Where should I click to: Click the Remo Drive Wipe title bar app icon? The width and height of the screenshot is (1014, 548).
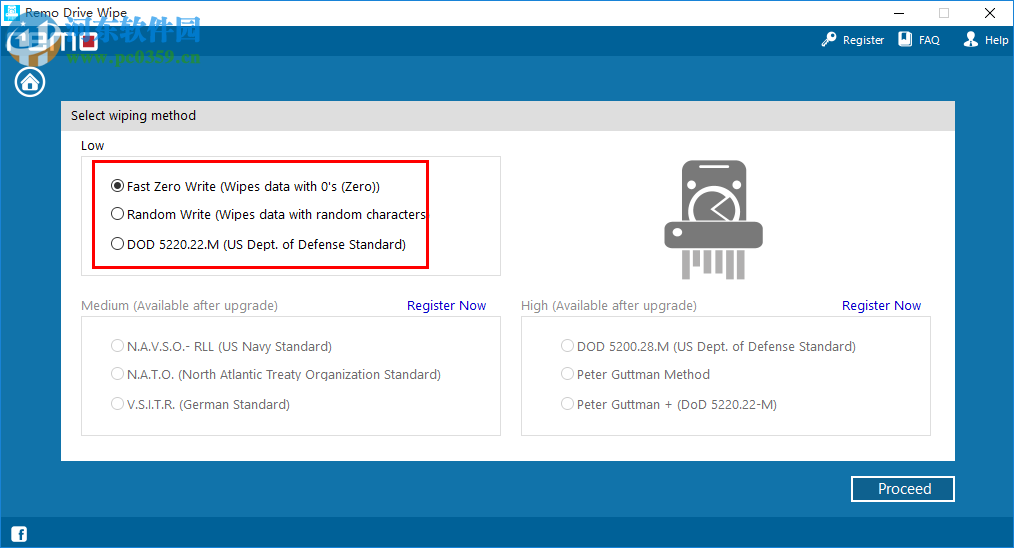(11, 12)
